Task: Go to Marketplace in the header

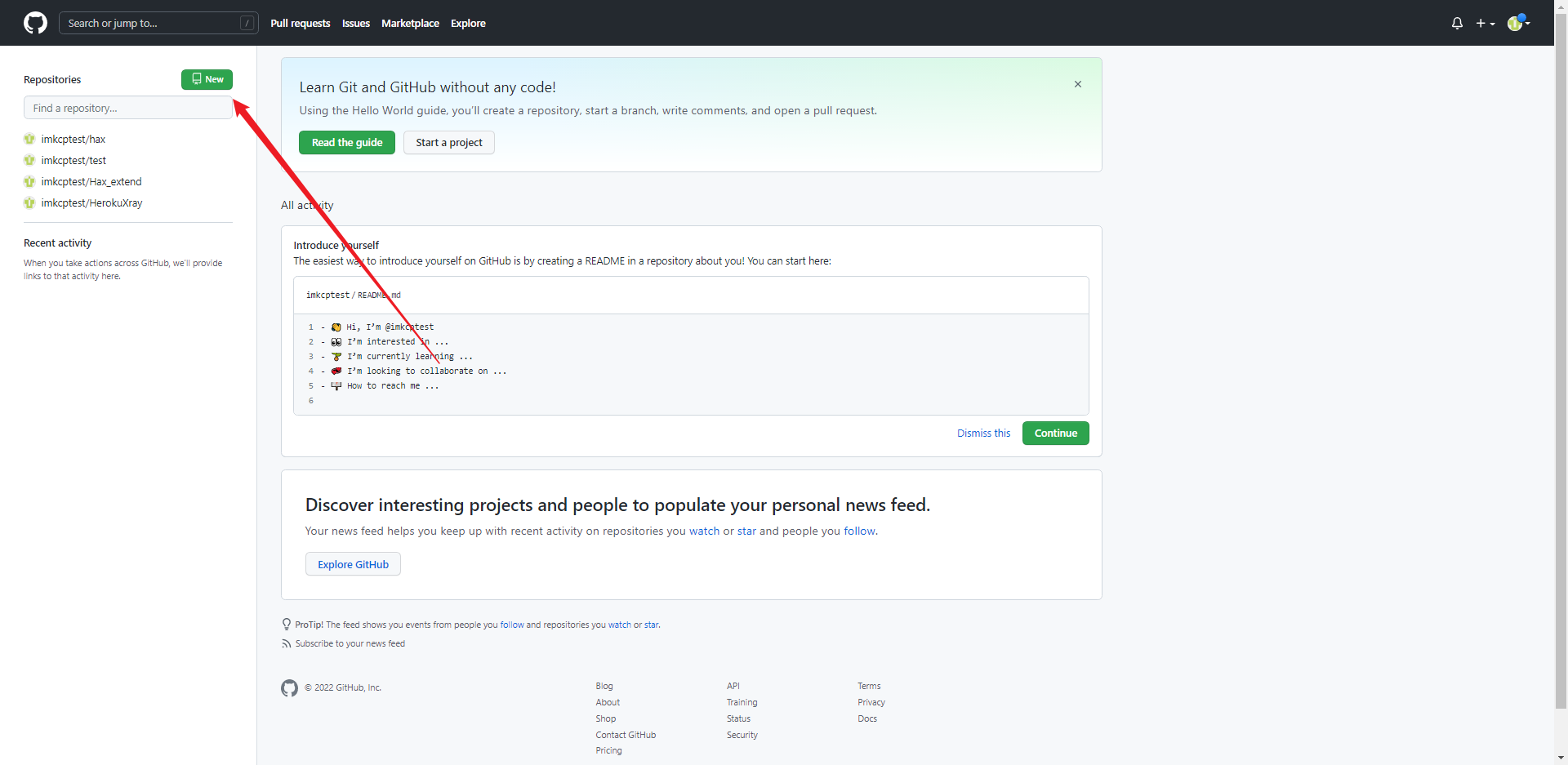Action: [410, 24]
